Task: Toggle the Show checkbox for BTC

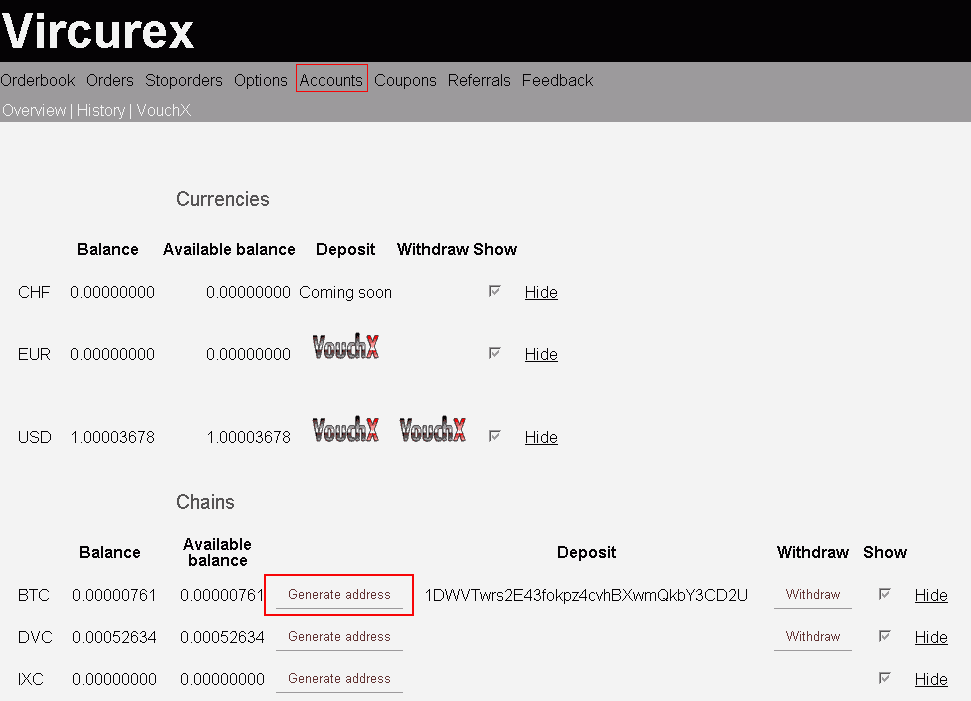Action: tap(884, 593)
